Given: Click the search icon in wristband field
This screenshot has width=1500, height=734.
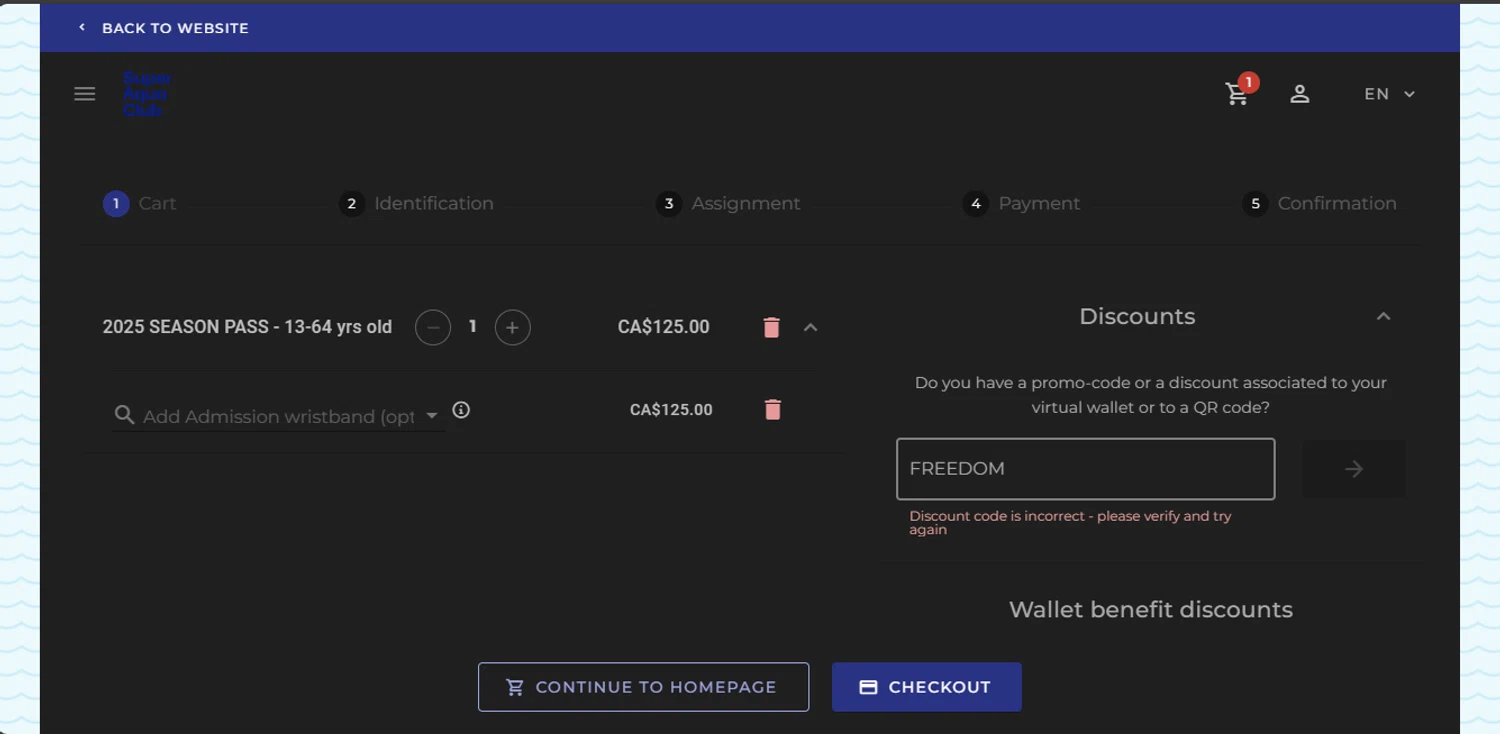Looking at the screenshot, I should [x=124, y=415].
